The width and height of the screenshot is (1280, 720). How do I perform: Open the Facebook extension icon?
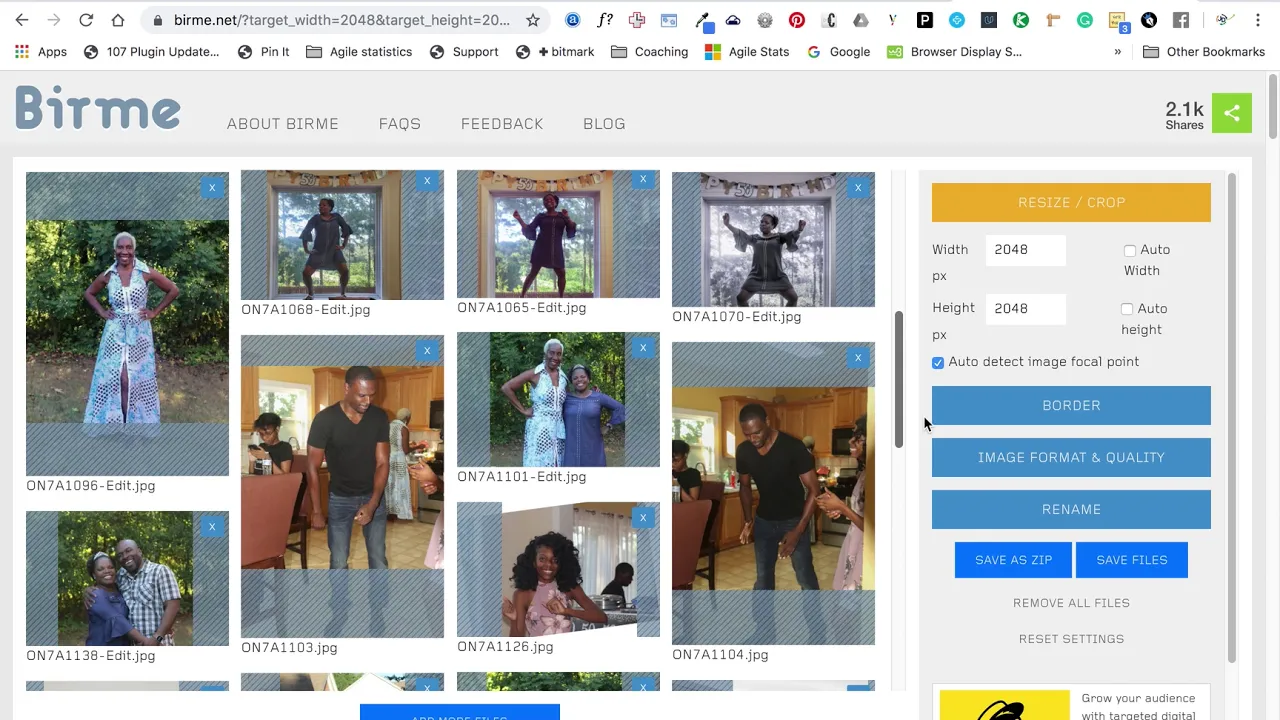pyautogui.click(x=1181, y=20)
